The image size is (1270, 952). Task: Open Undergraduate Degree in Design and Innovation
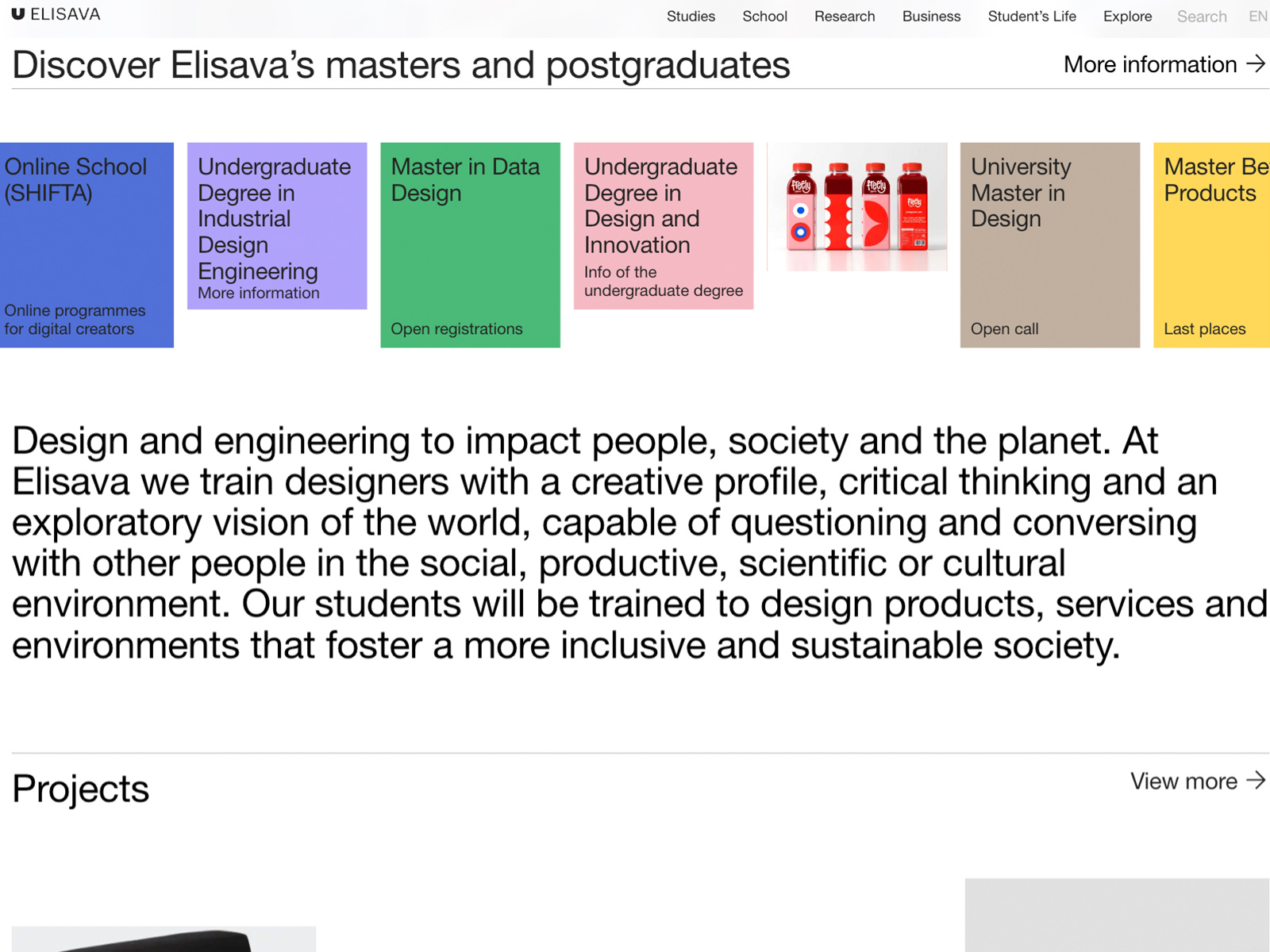pos(663,226)
